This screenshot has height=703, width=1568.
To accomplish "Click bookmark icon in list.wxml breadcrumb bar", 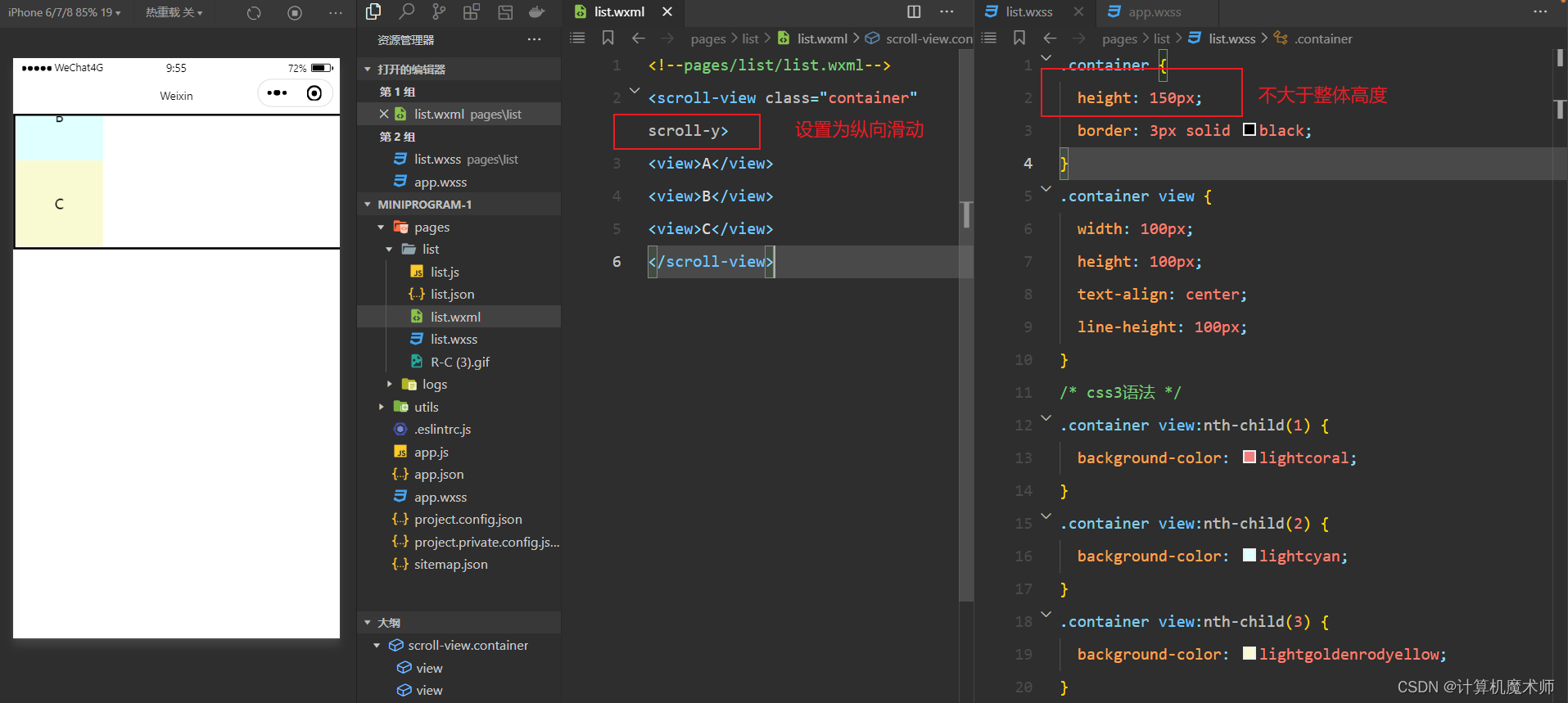I will click(x=608, y=38).
